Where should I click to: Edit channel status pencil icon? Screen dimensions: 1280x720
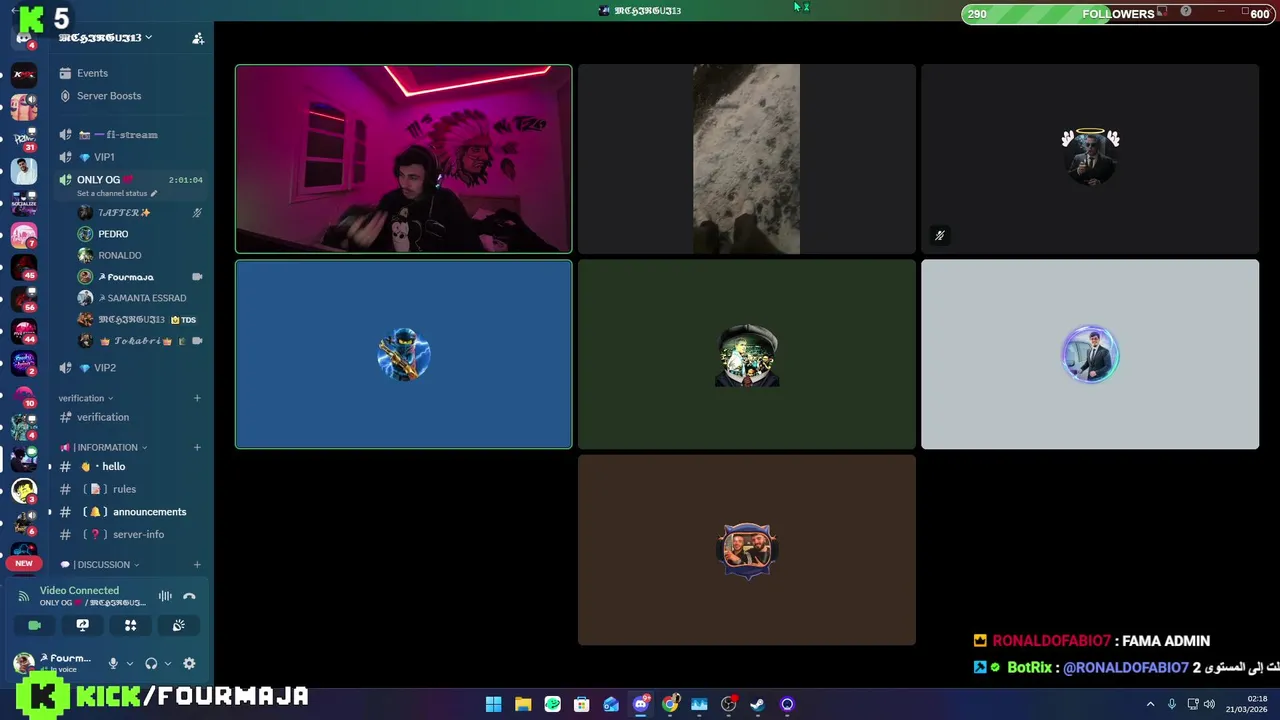[x=153, y=193]
